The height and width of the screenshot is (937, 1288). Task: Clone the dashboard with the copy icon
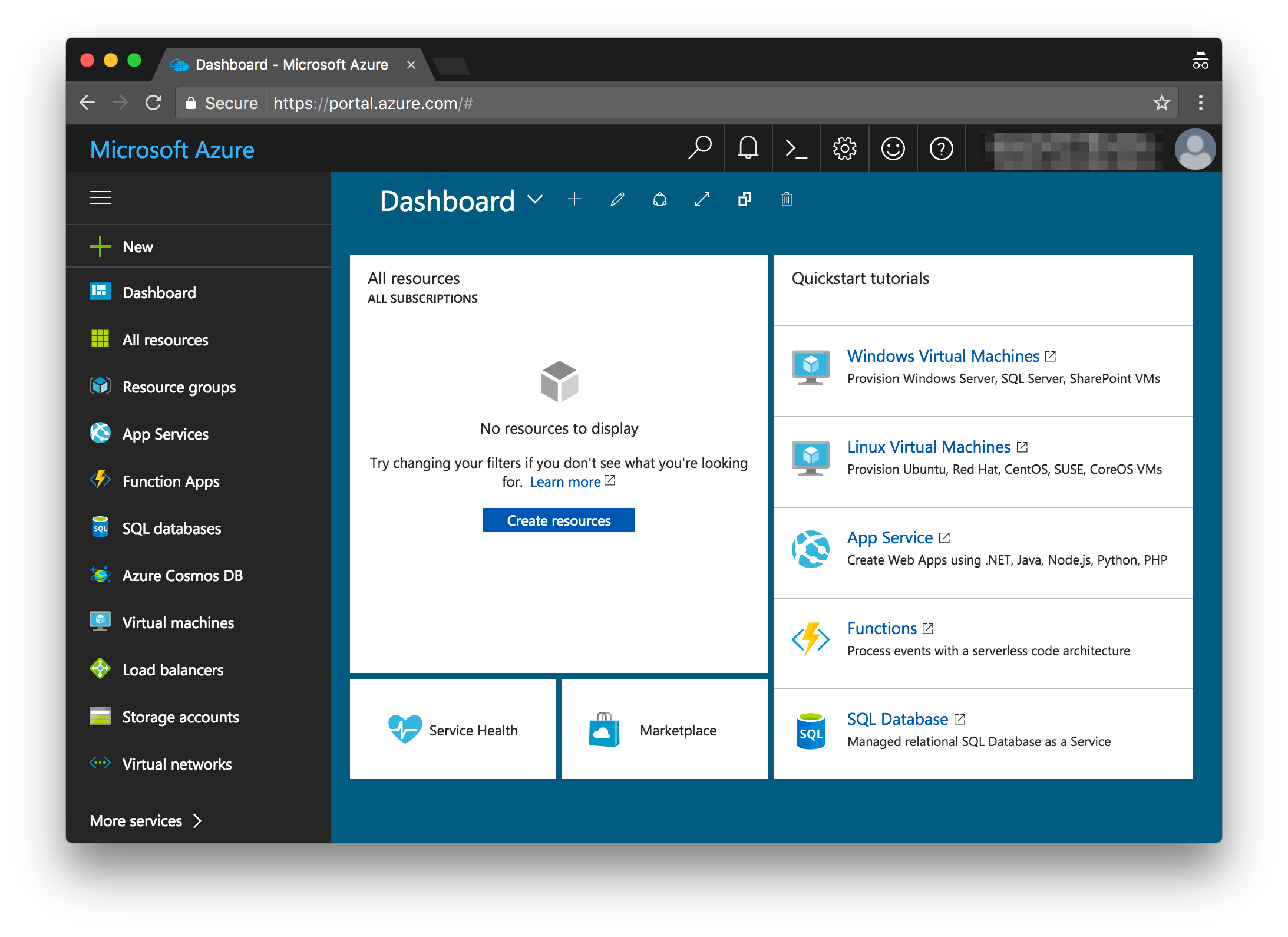[745, 200]
